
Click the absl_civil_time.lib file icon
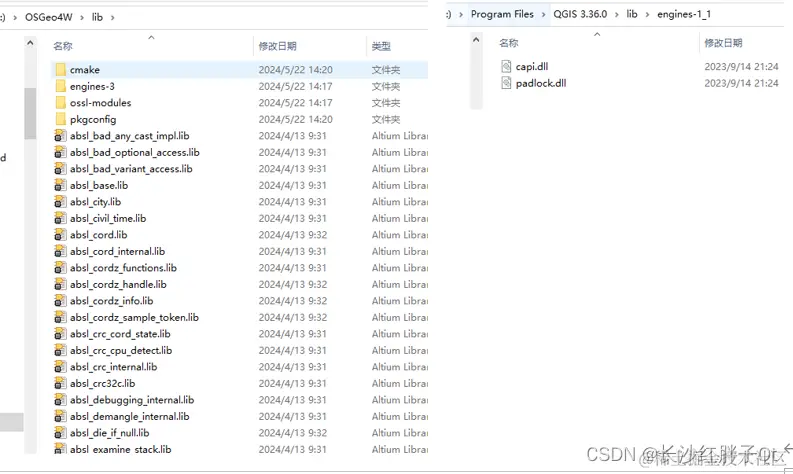coord(60,219)
